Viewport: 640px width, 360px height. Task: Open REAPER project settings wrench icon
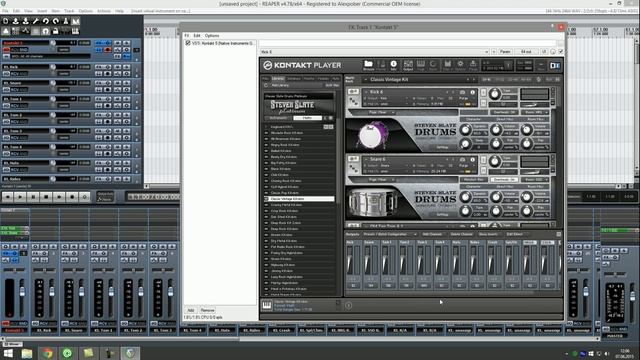(36, 21)
